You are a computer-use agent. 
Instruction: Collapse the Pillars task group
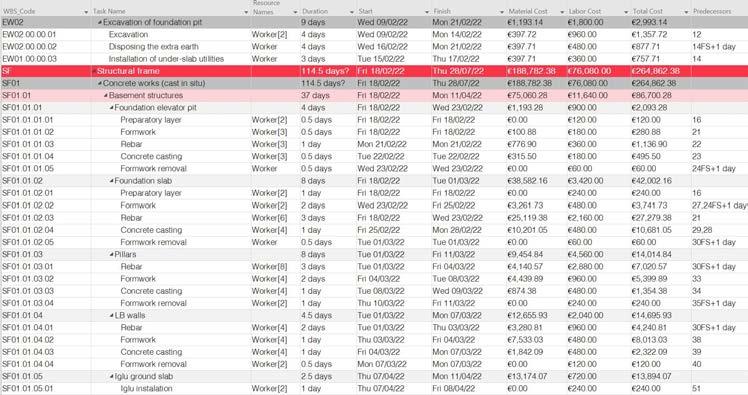112,255
